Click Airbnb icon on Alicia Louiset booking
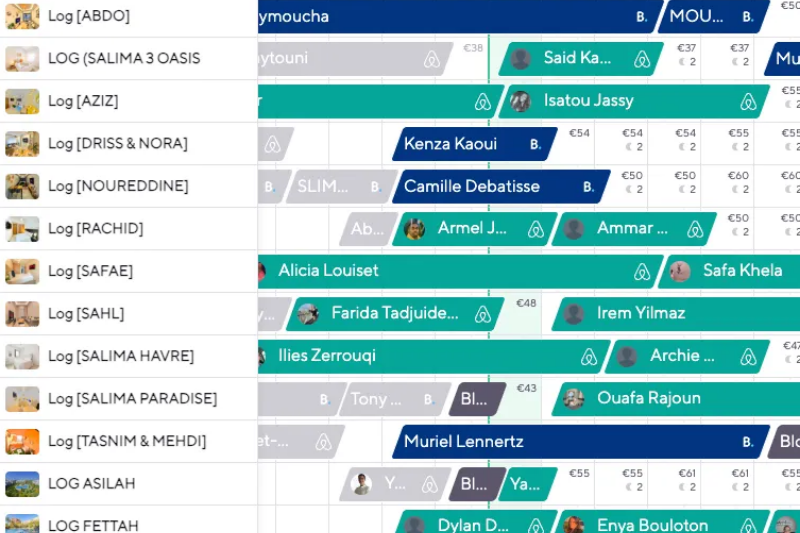This screenshot has height=533, width=800. pyautogui.click(x=642, y=272)
